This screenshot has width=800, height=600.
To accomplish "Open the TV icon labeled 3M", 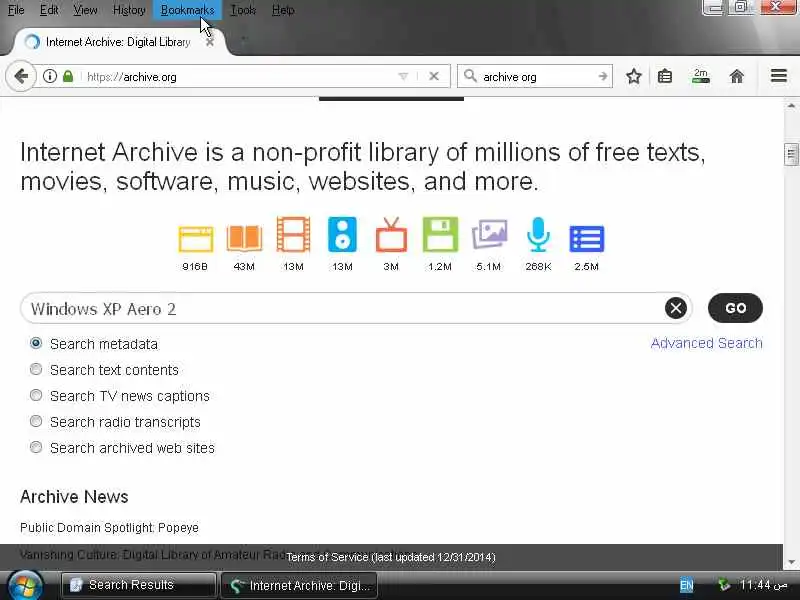I will pyautogui.click(x=391, y=235).
